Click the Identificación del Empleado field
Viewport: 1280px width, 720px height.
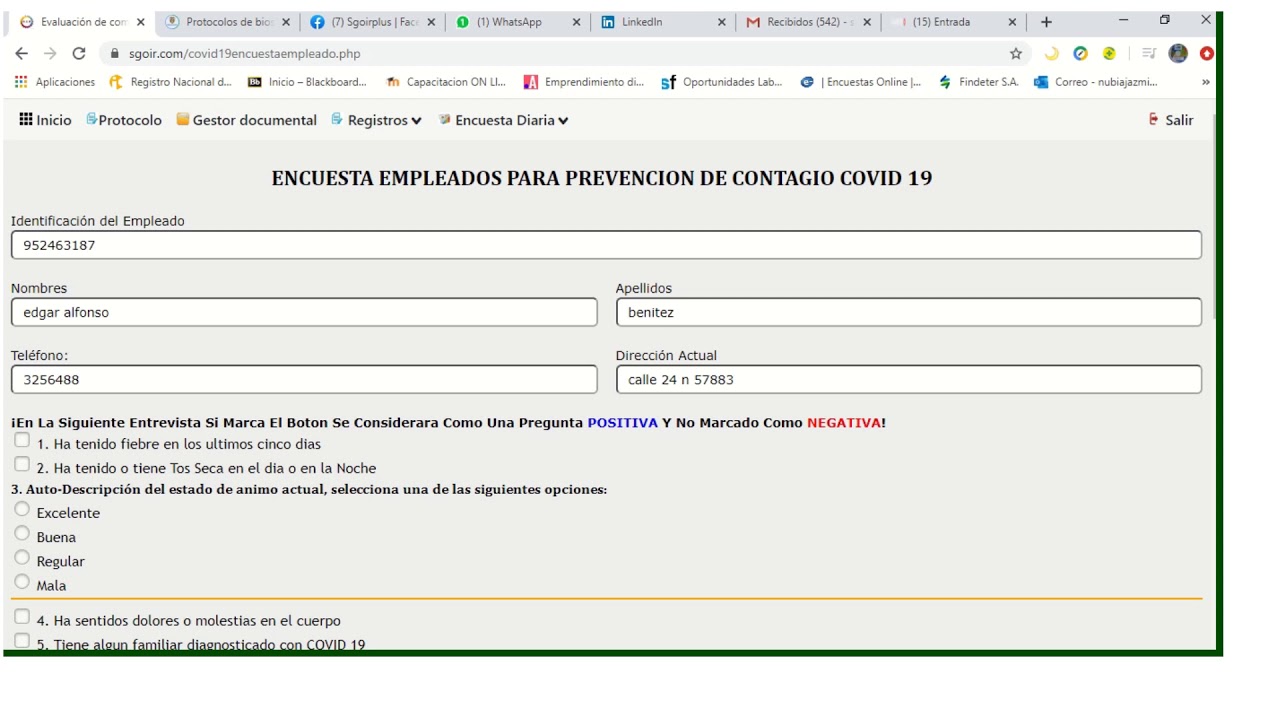[606, 245]
